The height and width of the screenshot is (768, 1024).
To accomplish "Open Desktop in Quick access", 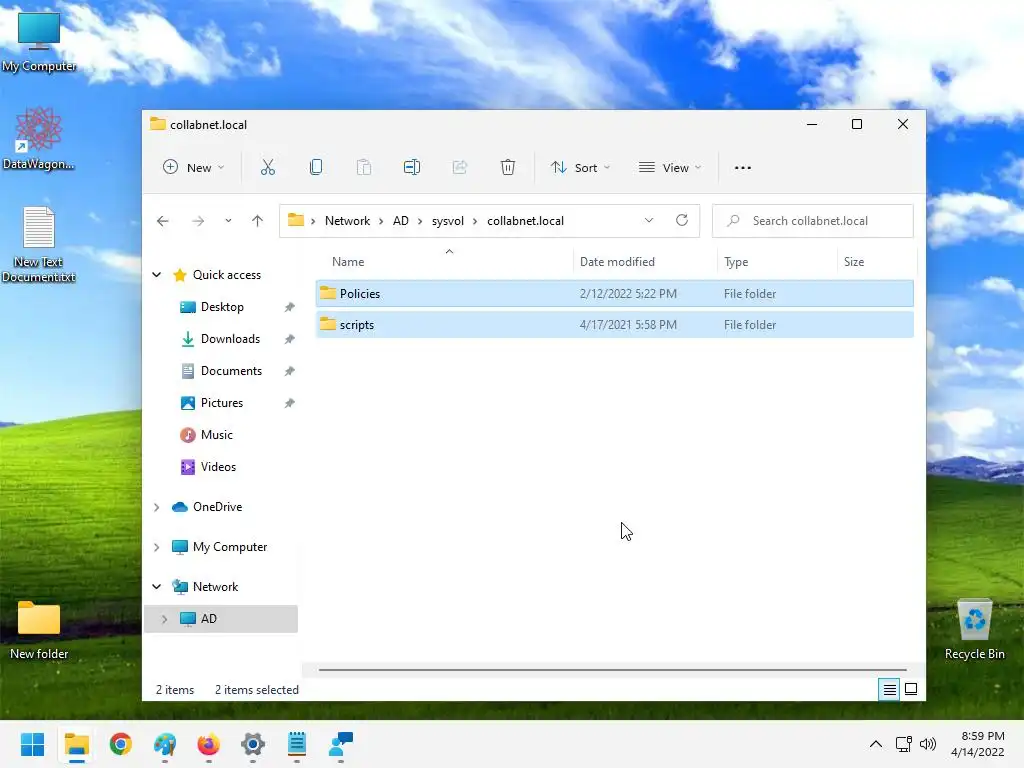I will pyautogui.click(x=222, y=307).
